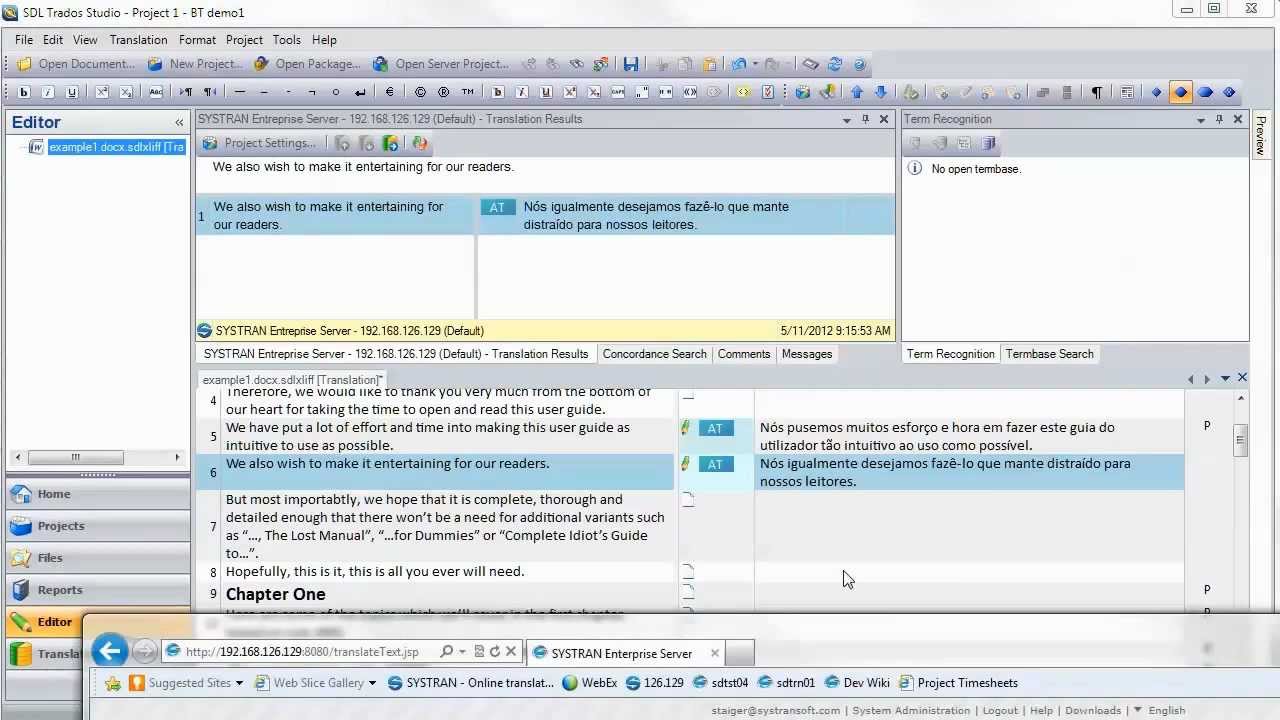Open help with the blue question icon
This screenshot has width=1280, height=720.
click(x=859, y=64)
